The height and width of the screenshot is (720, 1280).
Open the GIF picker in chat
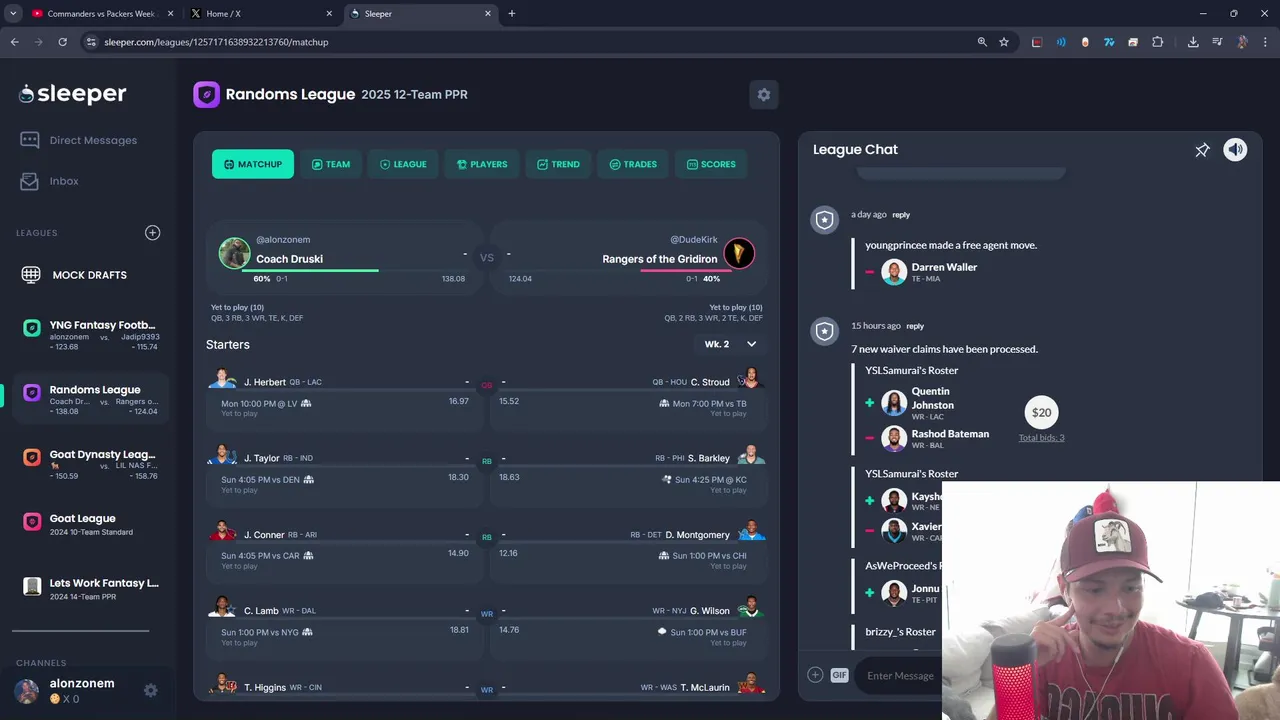point(839,675)
